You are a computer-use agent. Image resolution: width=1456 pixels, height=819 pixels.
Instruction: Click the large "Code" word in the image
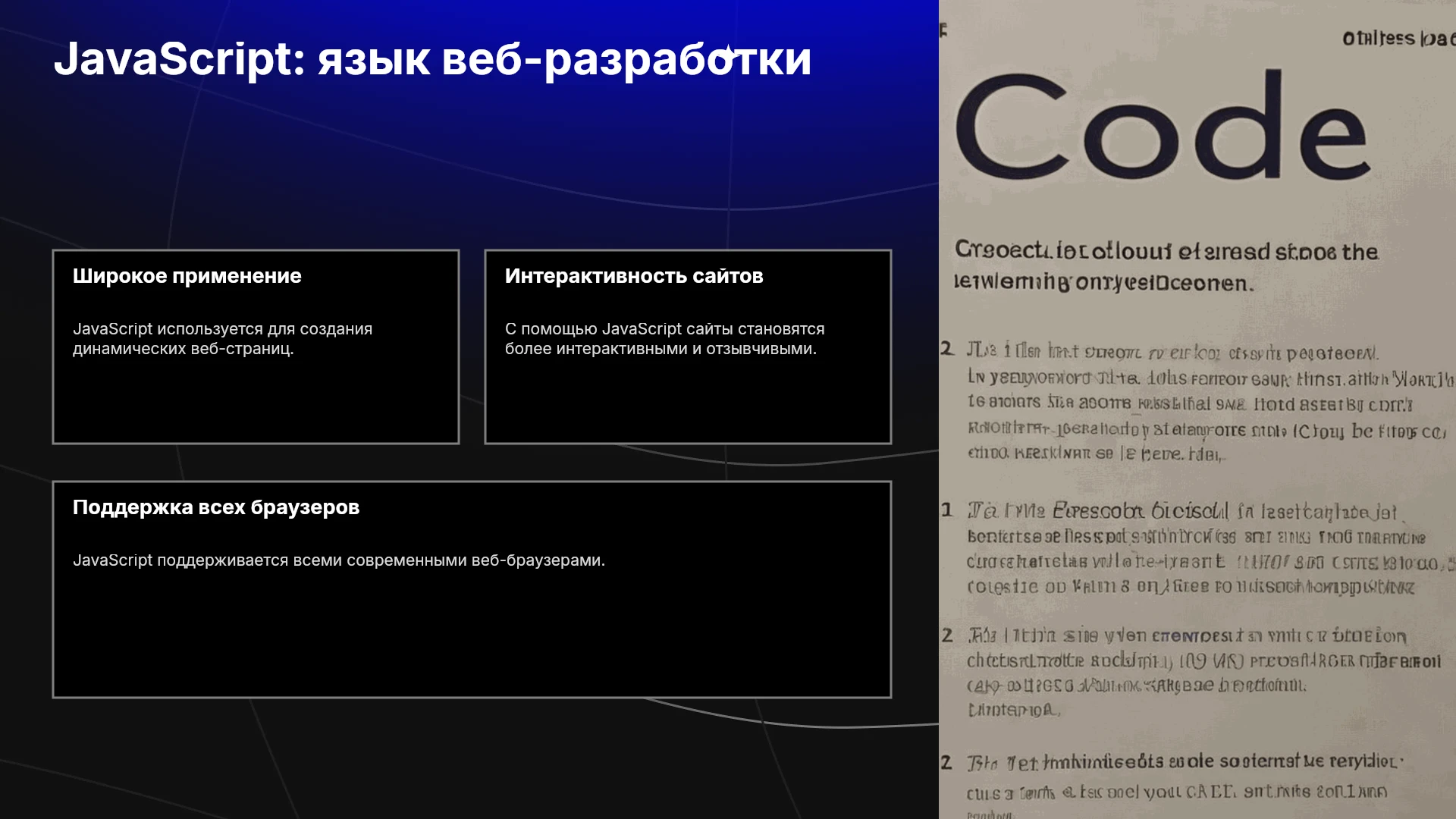point(1162,125)
